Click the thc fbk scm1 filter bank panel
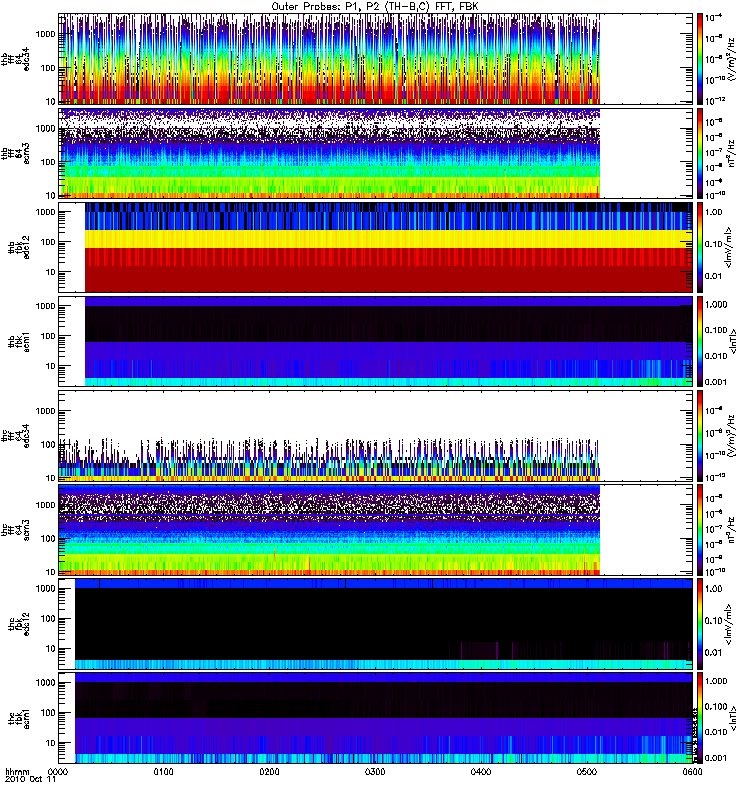The image size is (750, 800). click(375, 718)
